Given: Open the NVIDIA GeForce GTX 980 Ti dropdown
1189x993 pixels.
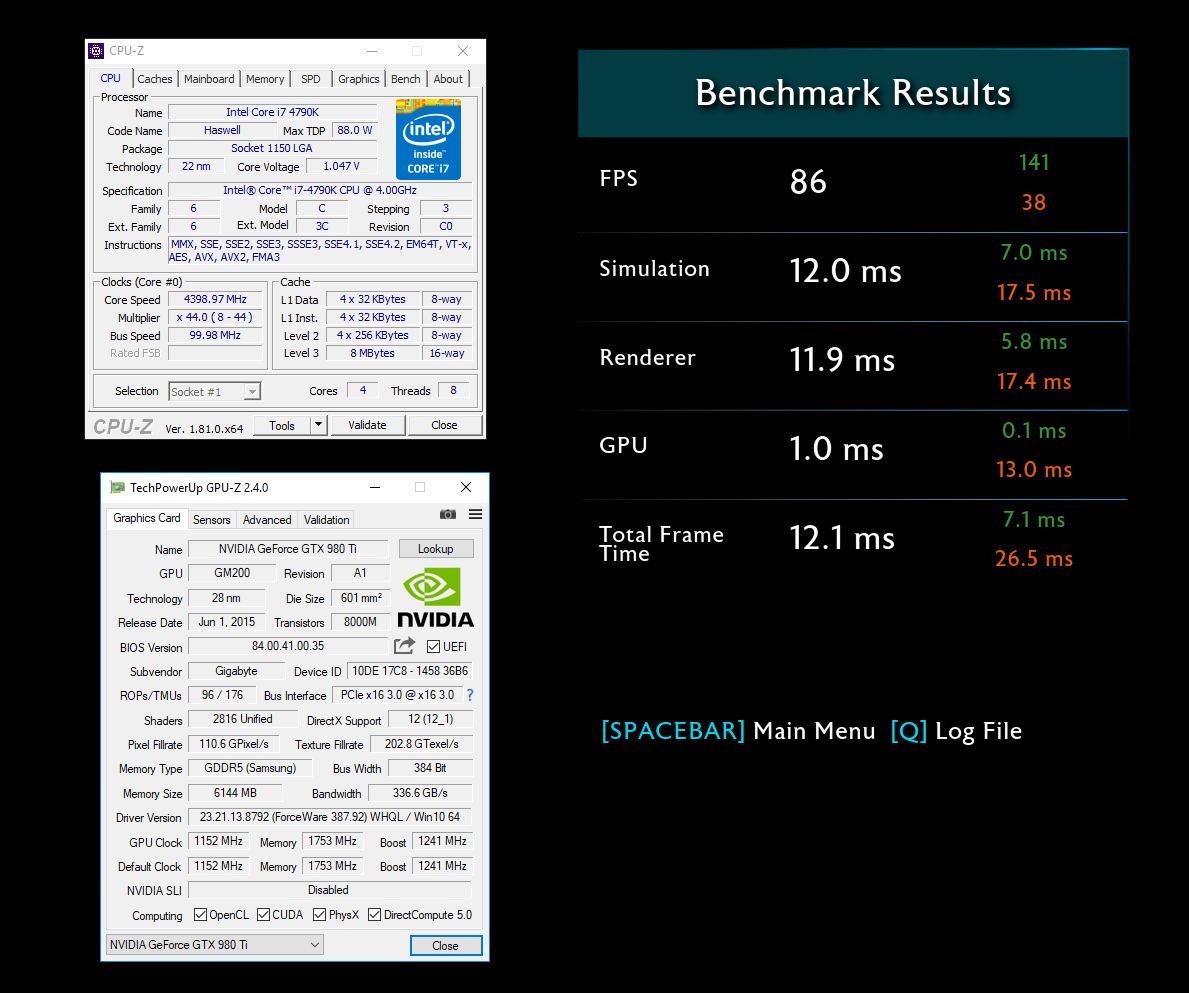Looking at the screenshot, I should click(215, 944).
